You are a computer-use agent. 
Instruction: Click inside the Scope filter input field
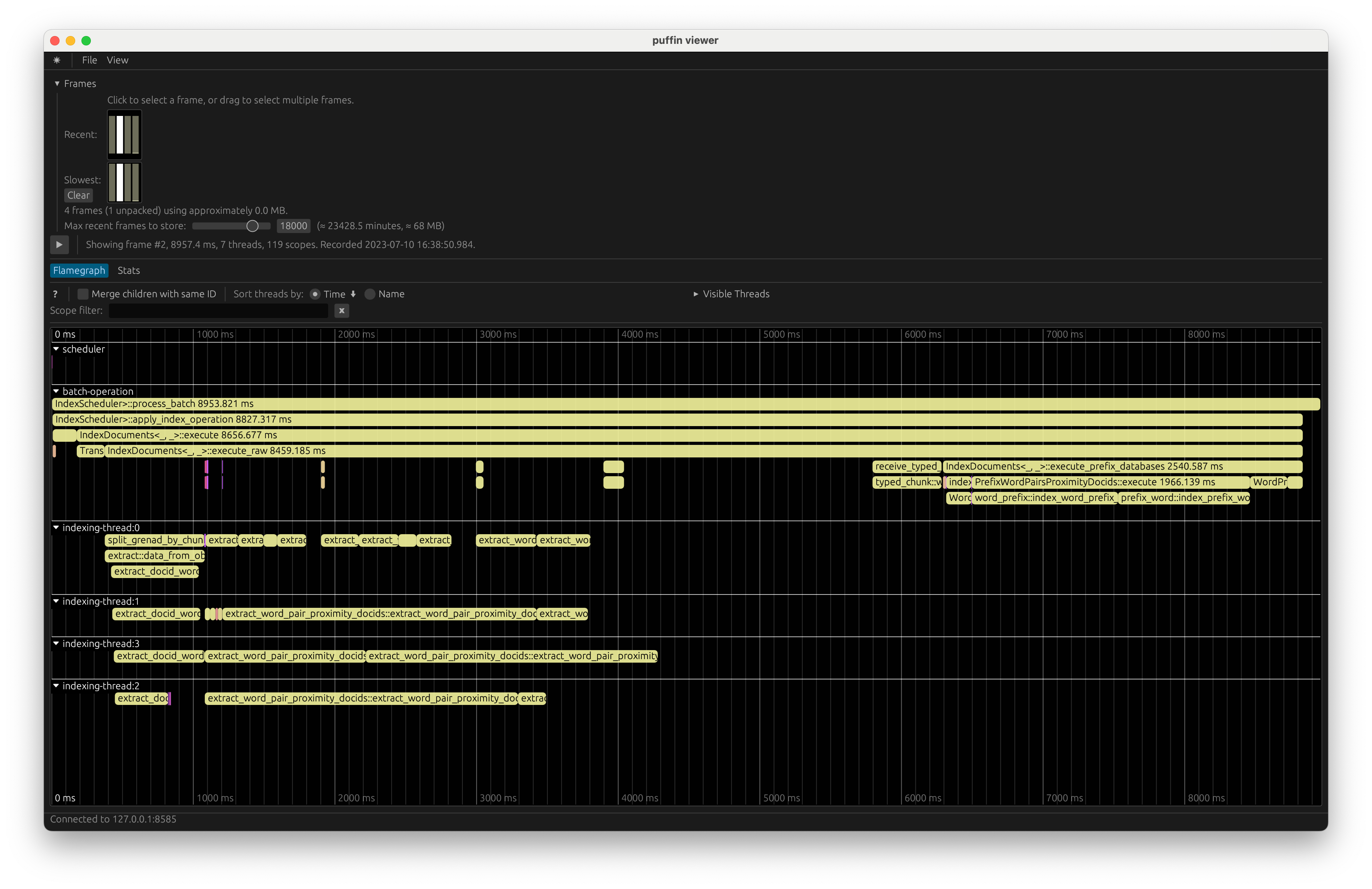click(x=218, y=311)
